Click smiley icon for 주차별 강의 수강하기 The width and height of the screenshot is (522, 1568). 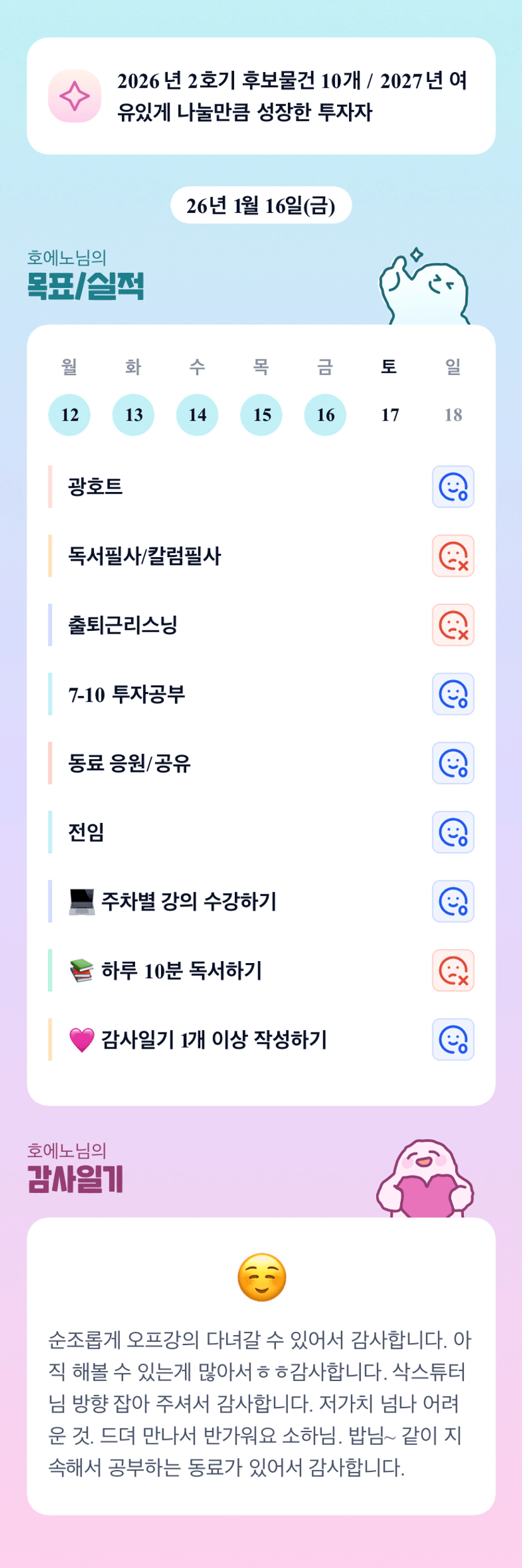453,901
